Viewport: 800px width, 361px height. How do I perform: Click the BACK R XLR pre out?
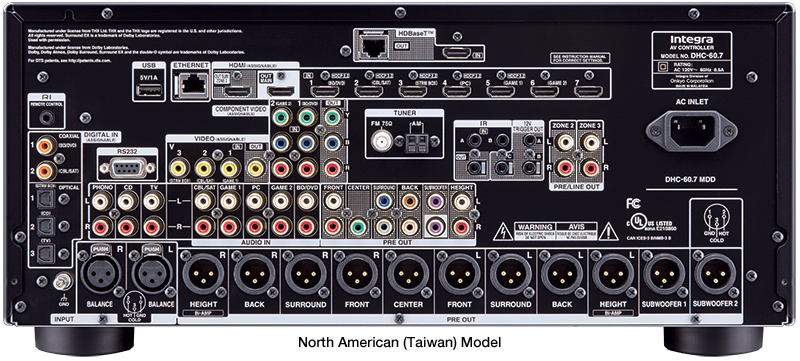click(x=254, y=274)
